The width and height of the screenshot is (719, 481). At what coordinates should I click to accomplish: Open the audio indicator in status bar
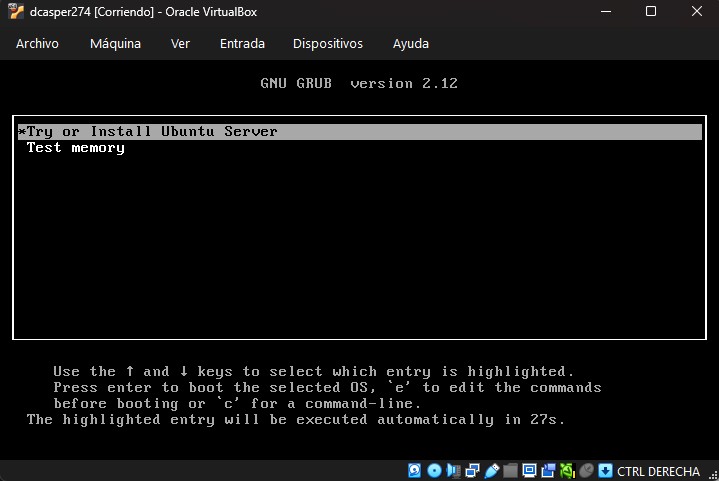click(x=453, y=470)
